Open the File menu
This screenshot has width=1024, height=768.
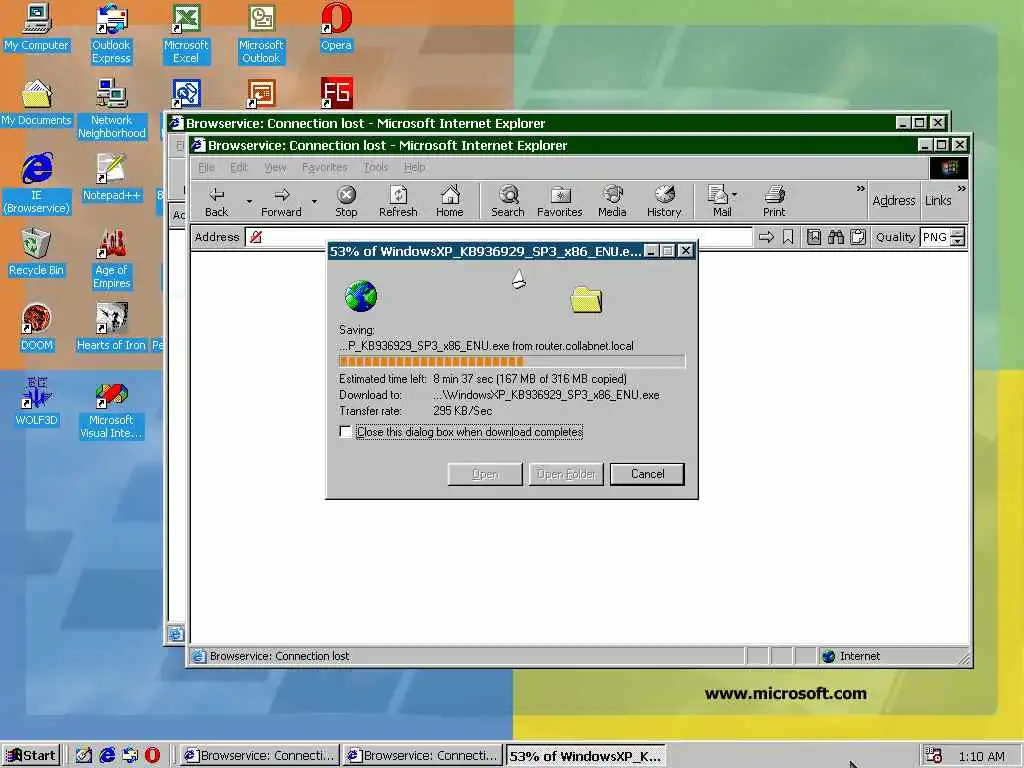[206, 167]
